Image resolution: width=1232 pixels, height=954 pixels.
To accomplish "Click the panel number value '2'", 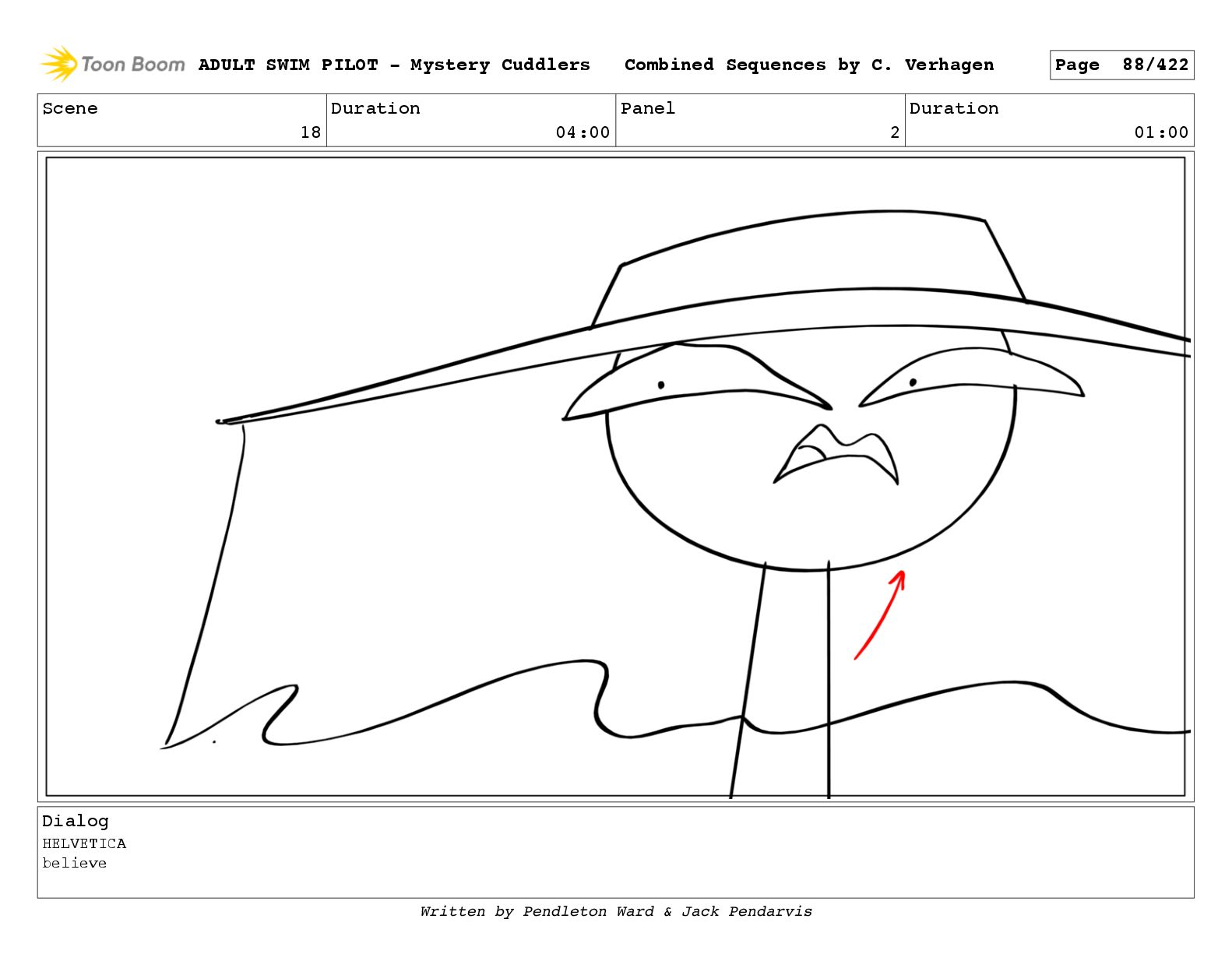I will tap(895, 132).
